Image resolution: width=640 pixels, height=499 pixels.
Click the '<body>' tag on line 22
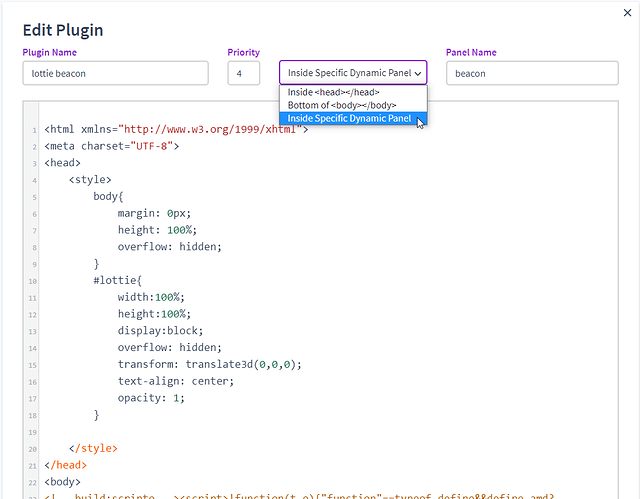[62, 482]
